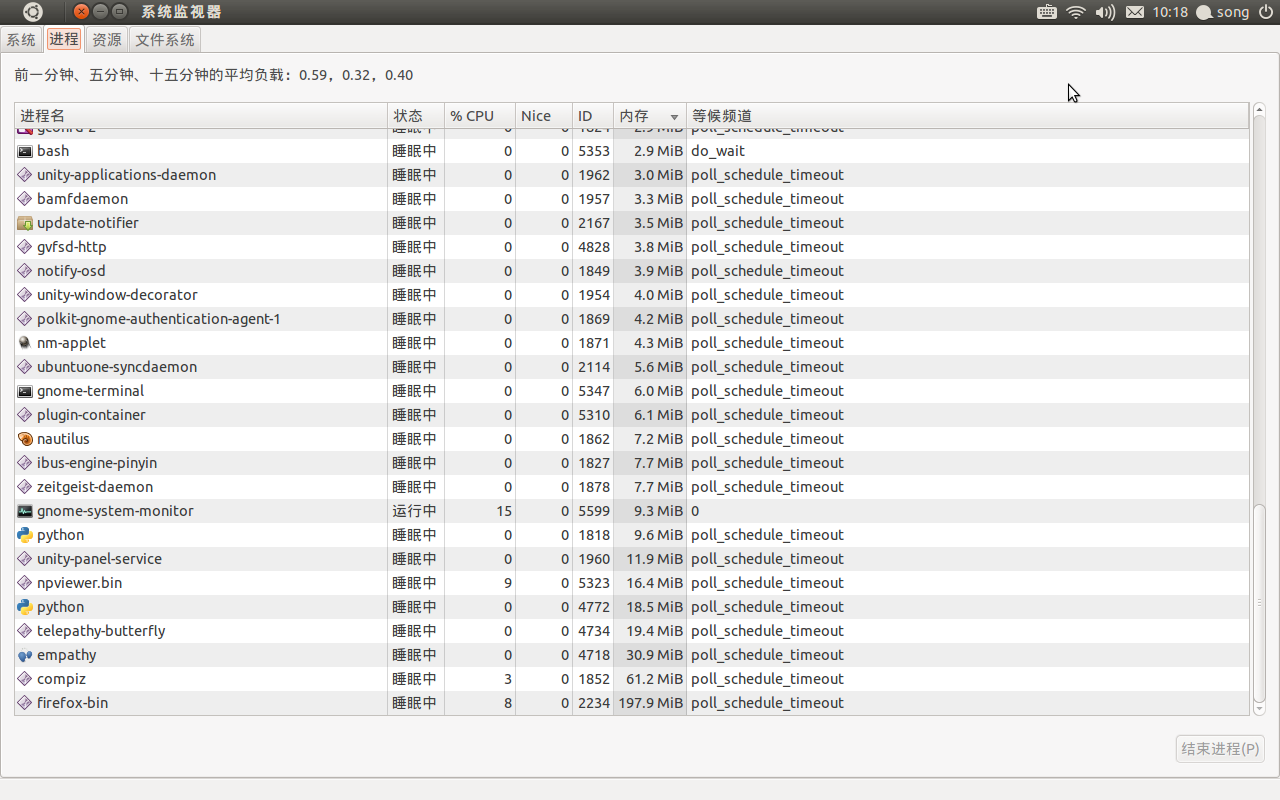
Task: Click the empathy chat icon
Action: click(25, 655)
